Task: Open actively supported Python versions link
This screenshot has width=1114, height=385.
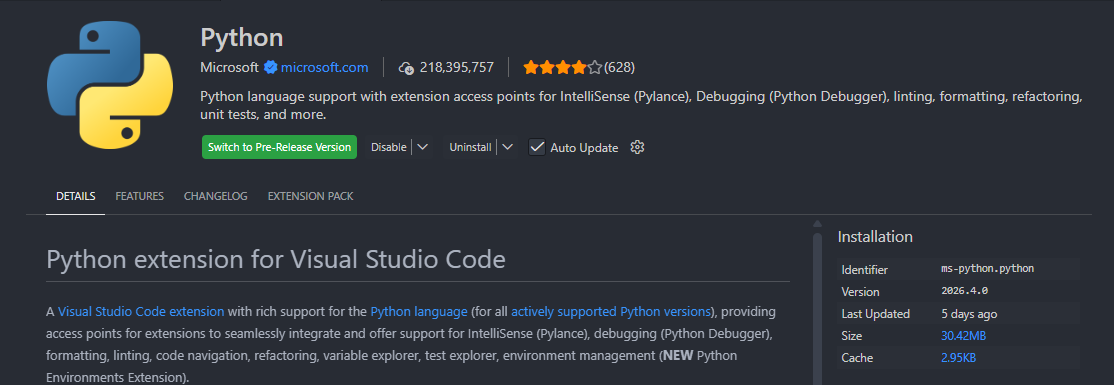Action: pos(611,311)
